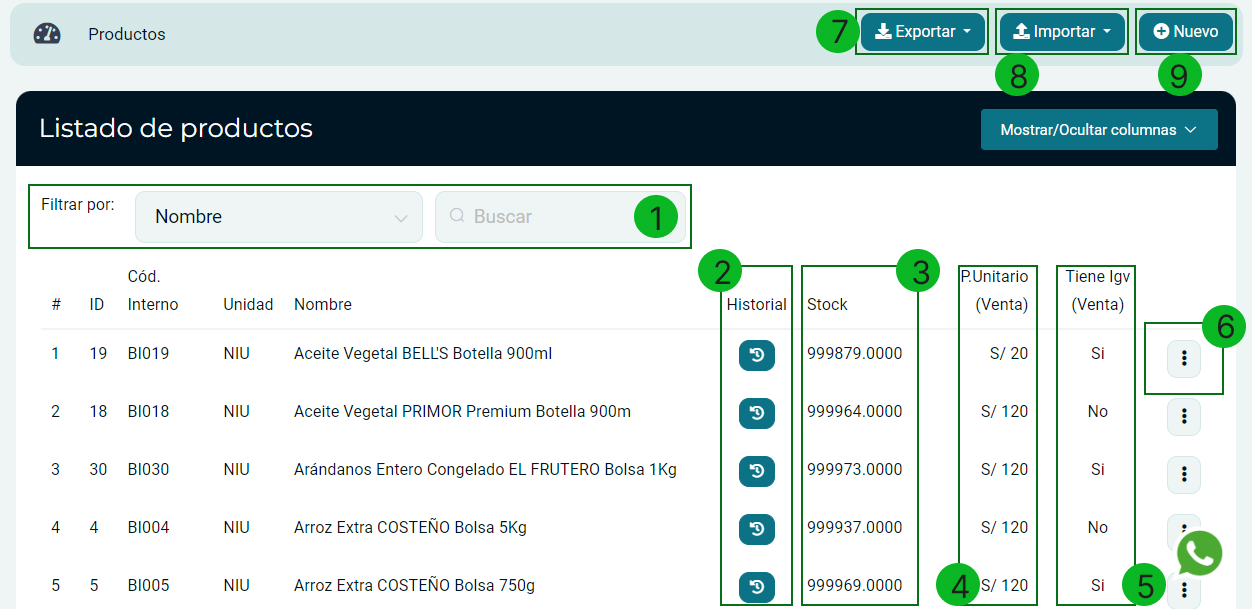1252x609 pixels.
Task: View history for Arándanos Entero Congelado
Action: click(x=756, y=470)
